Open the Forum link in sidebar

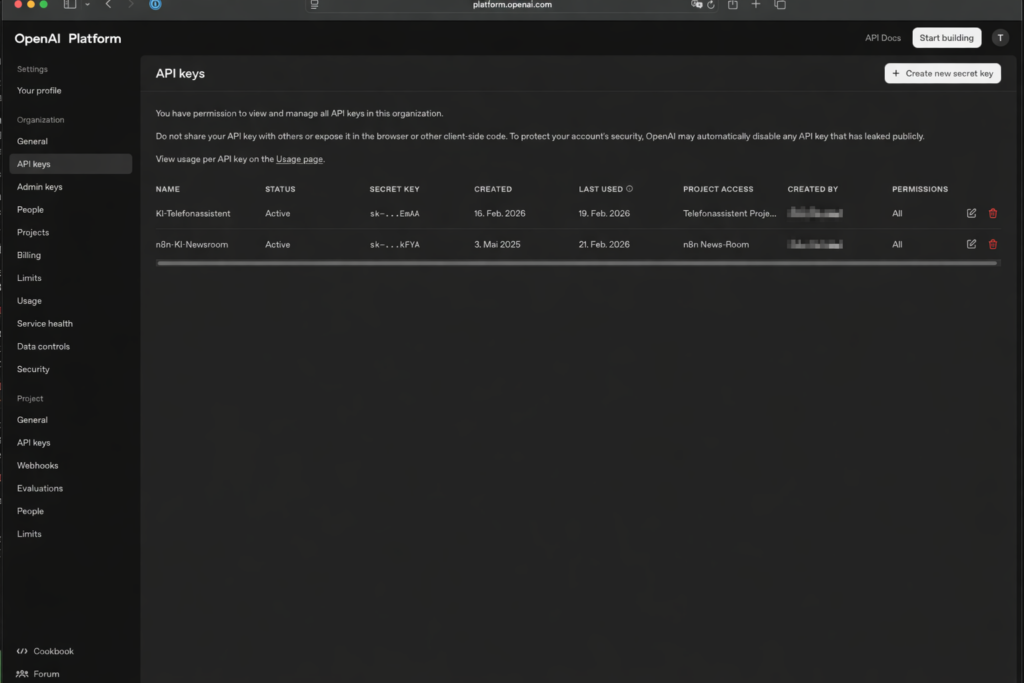click(x=46, y=674)
